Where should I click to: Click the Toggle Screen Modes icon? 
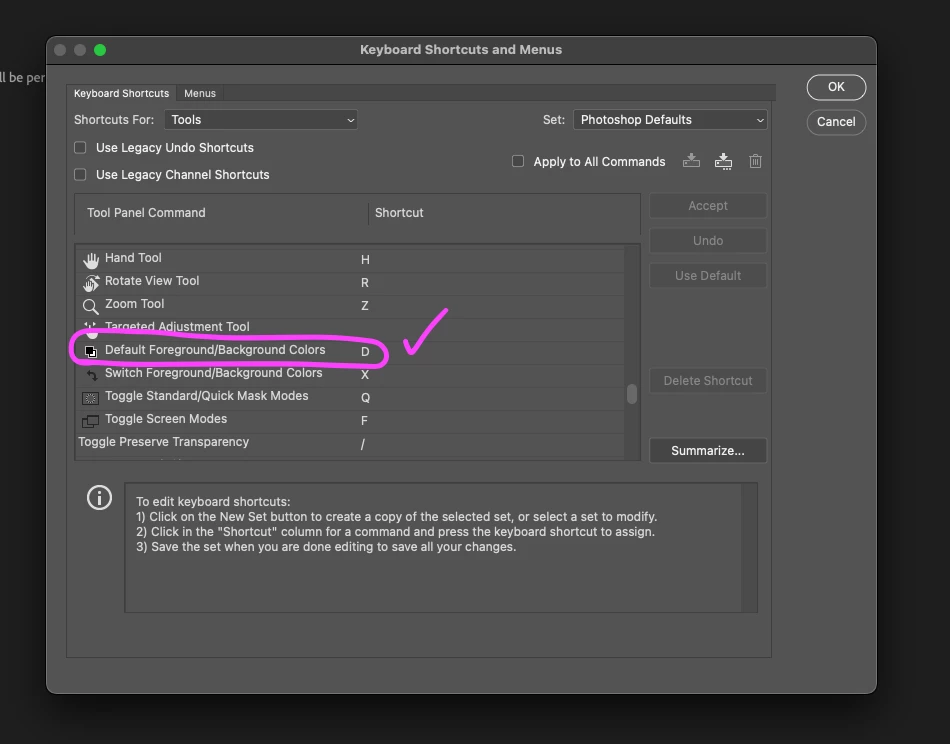pos(90,421)
